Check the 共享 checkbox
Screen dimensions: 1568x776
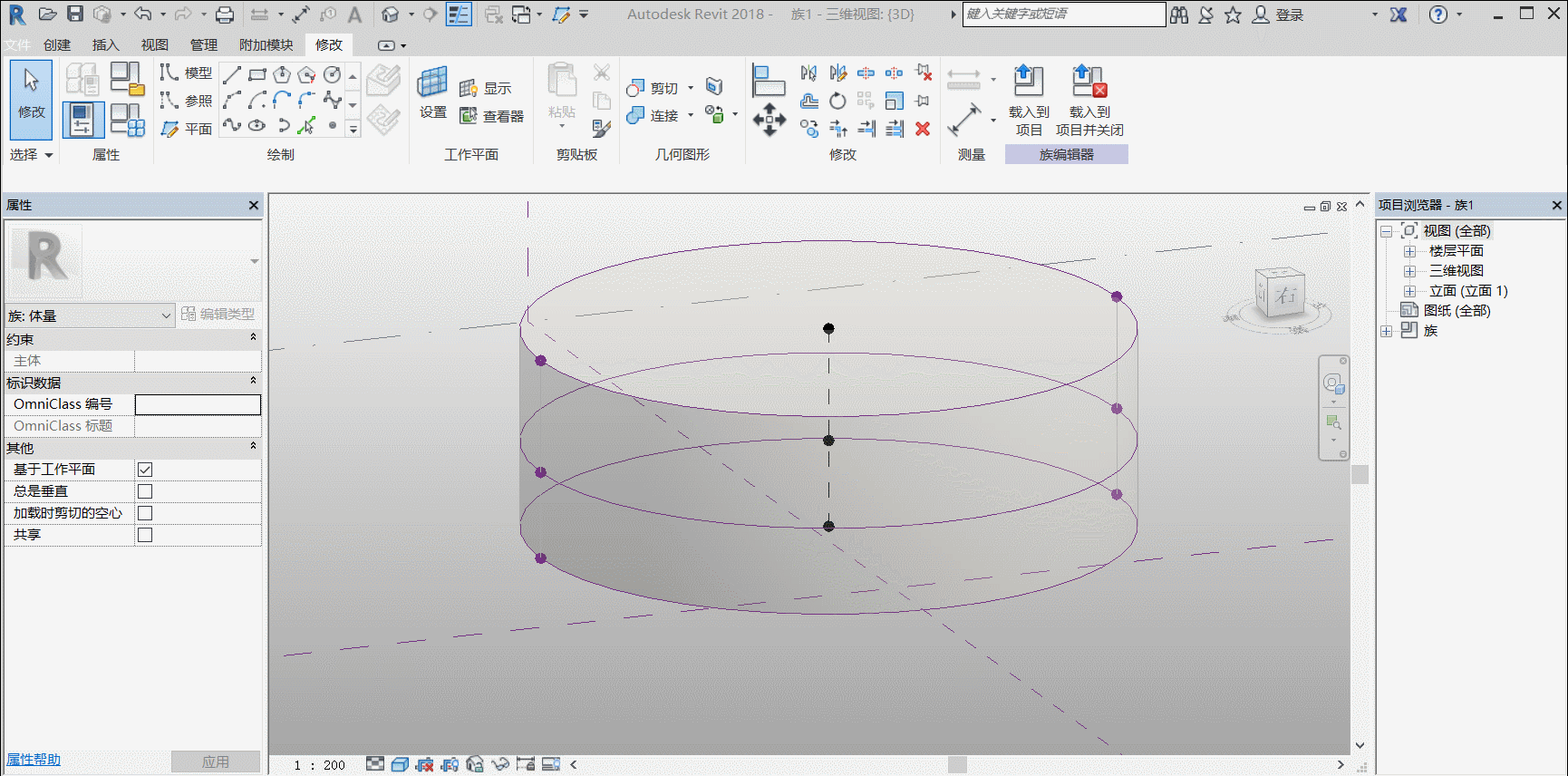[145, 535]
